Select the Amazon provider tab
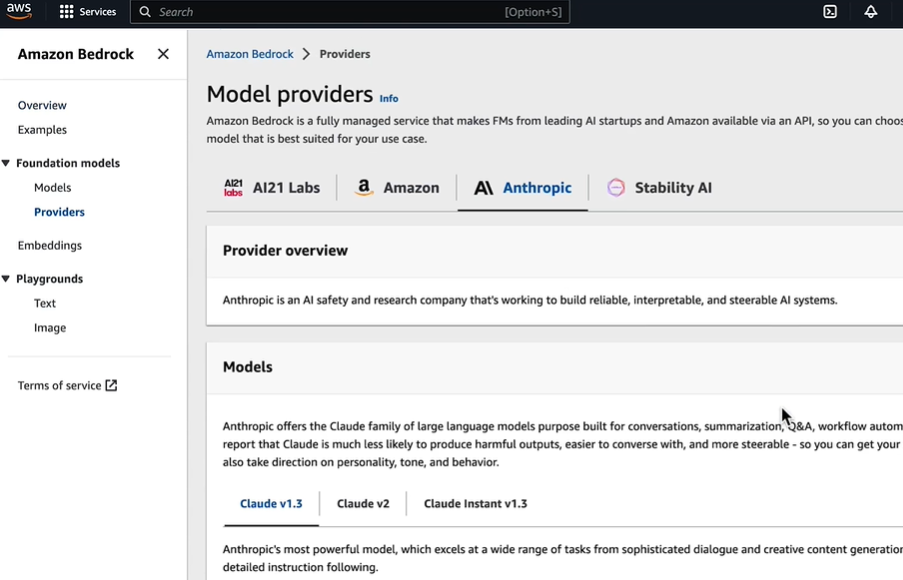This screenshot has width=903, height=580. pos(397,188)
